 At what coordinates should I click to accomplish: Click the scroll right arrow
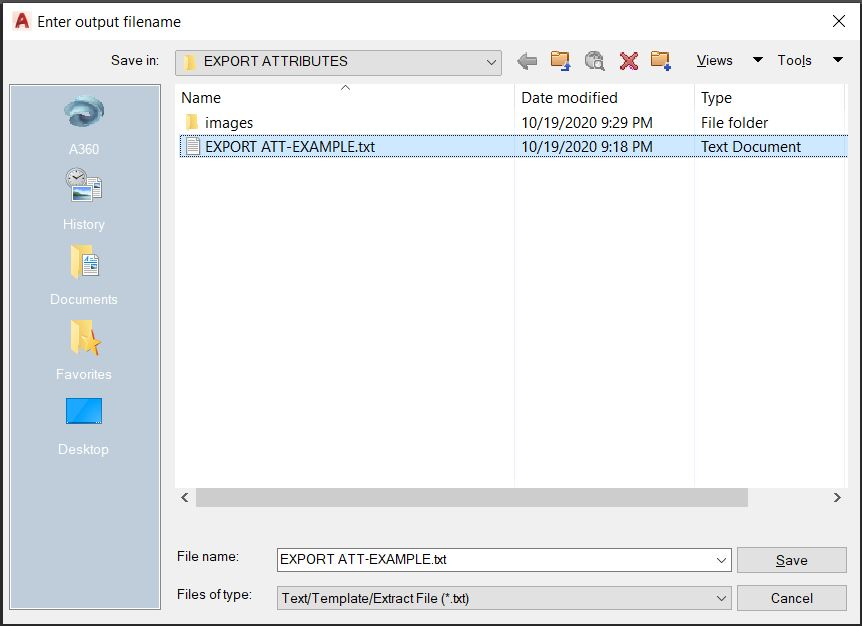[837, 497]
